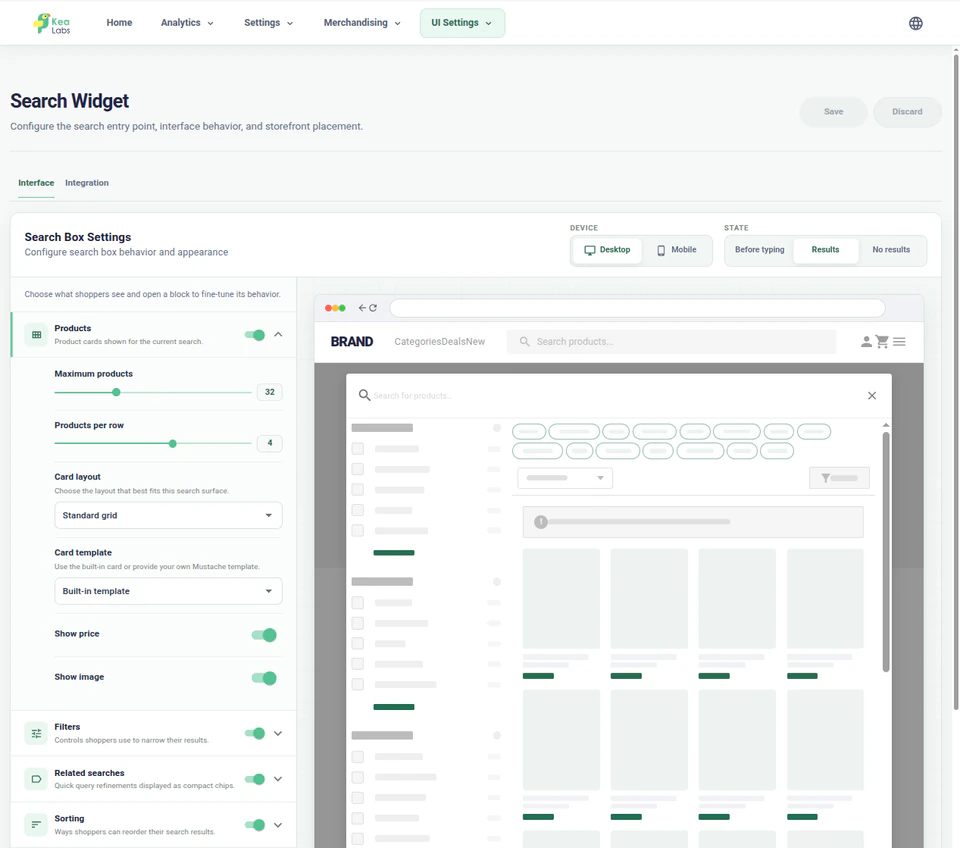Open the language globe icon
960x848 pixels.
915,23
